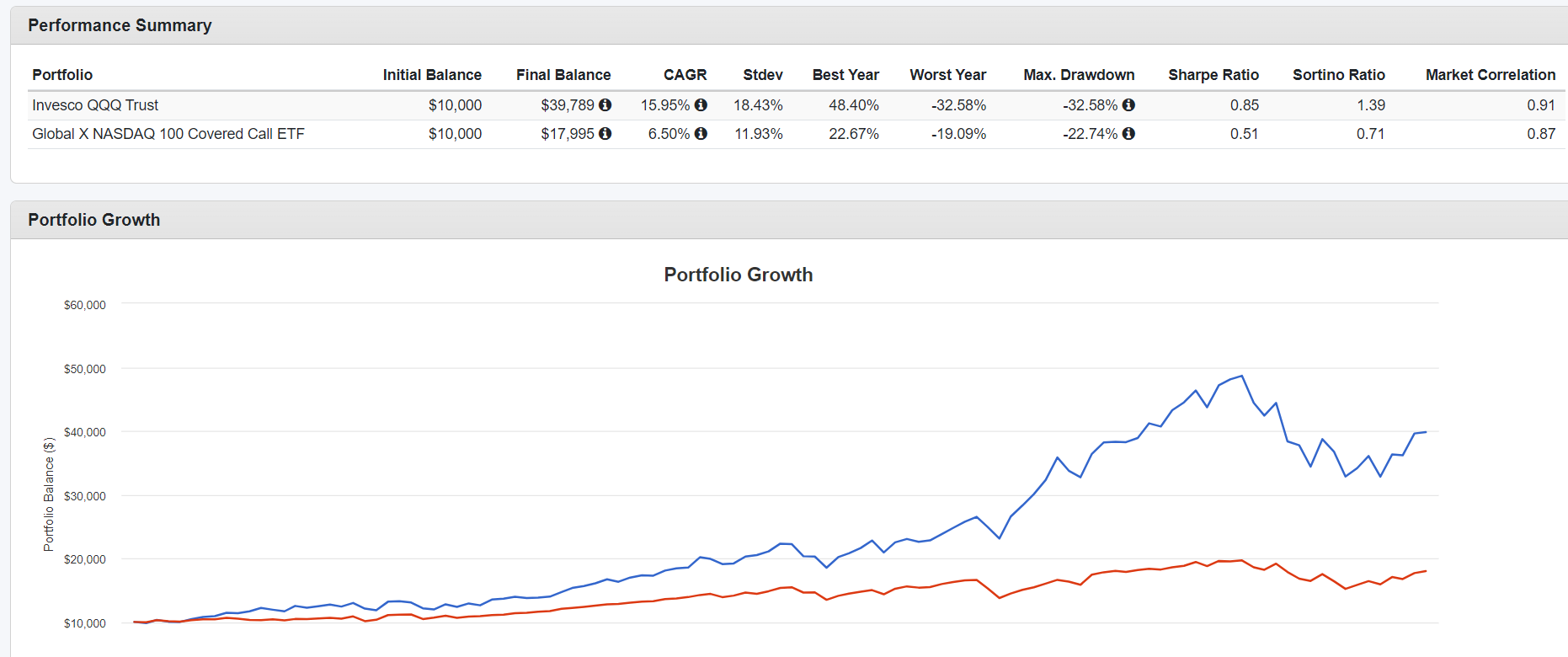The height and width of the screenshot is (657, 1568).
Task: Click the Worst Year column header
Action: click(x=947, y=75)
